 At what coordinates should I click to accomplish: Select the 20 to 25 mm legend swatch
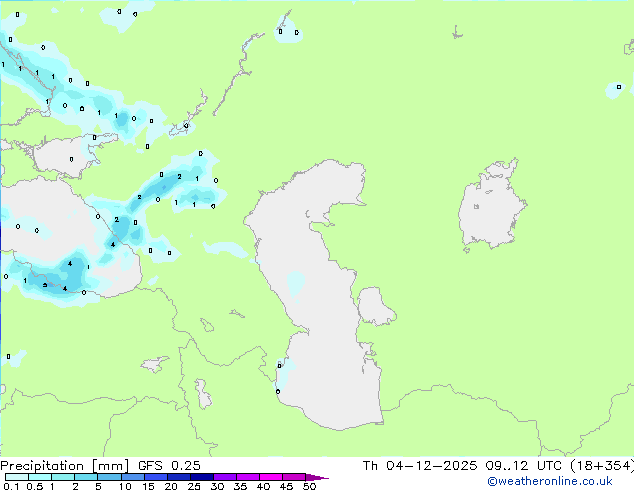179,477
